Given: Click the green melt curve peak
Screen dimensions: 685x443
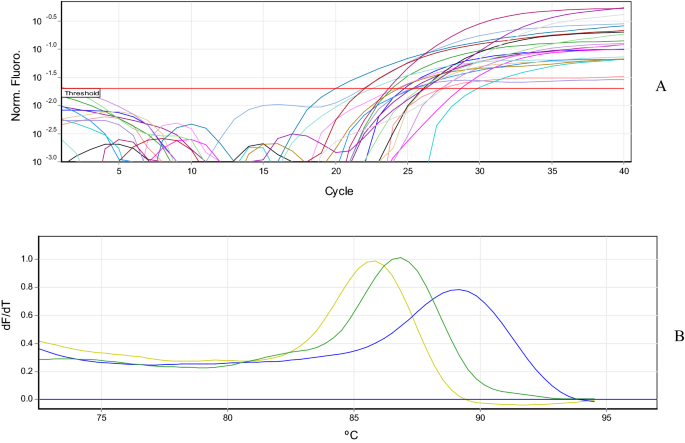Looking at the screenshot, I should 400,257.
